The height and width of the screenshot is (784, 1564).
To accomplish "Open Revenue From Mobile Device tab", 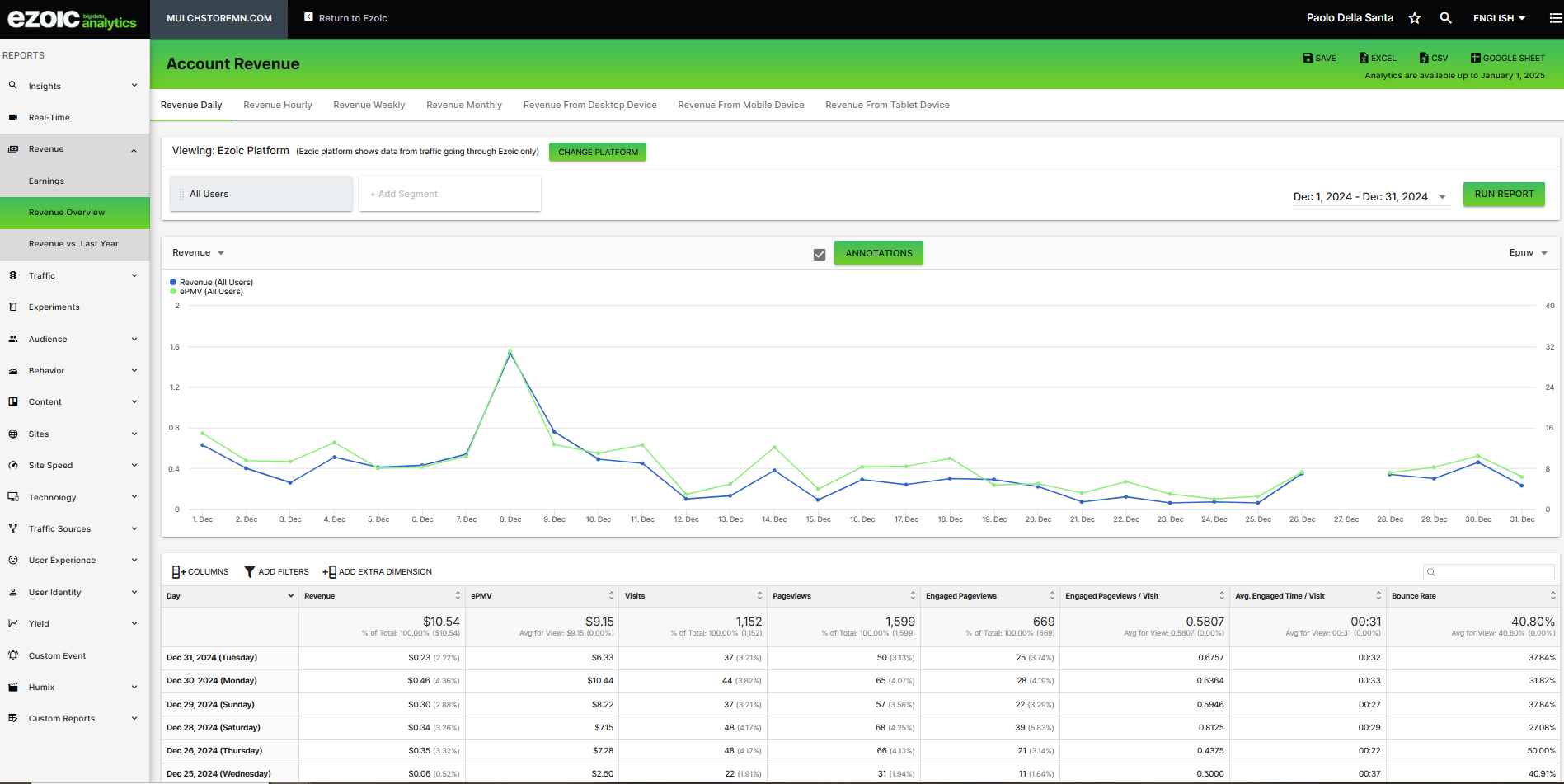I will (x=740, y=105).
